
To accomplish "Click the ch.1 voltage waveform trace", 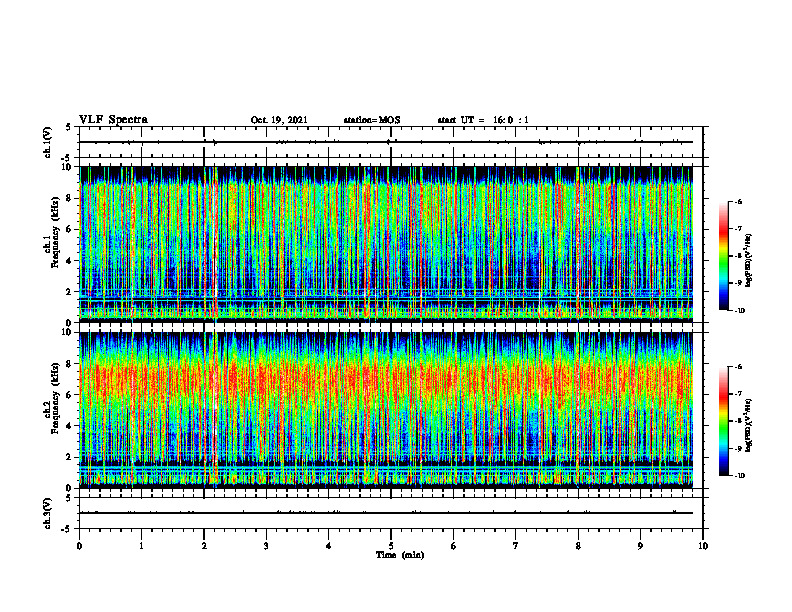I will pyautogui.click(x=386, y=142).
